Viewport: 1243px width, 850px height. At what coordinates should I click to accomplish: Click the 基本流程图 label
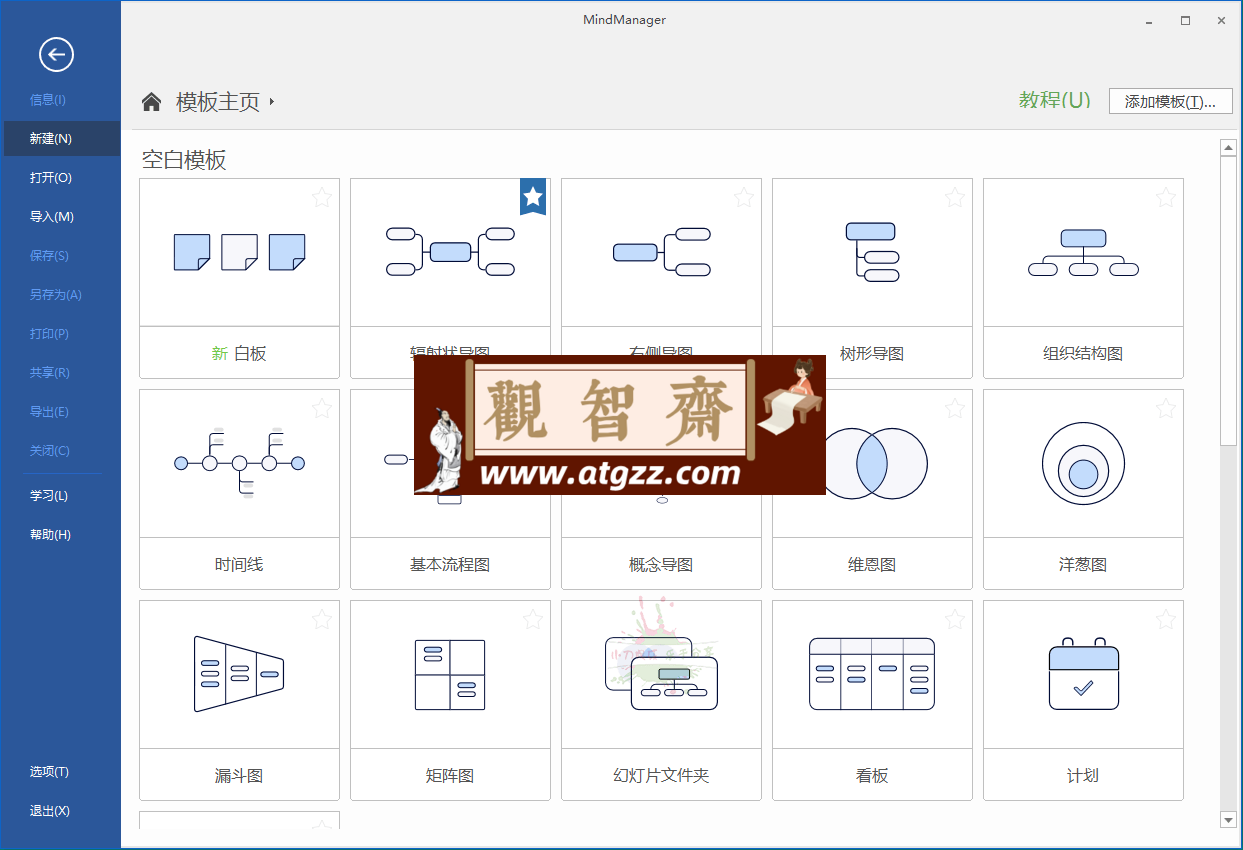pos(450,564)
